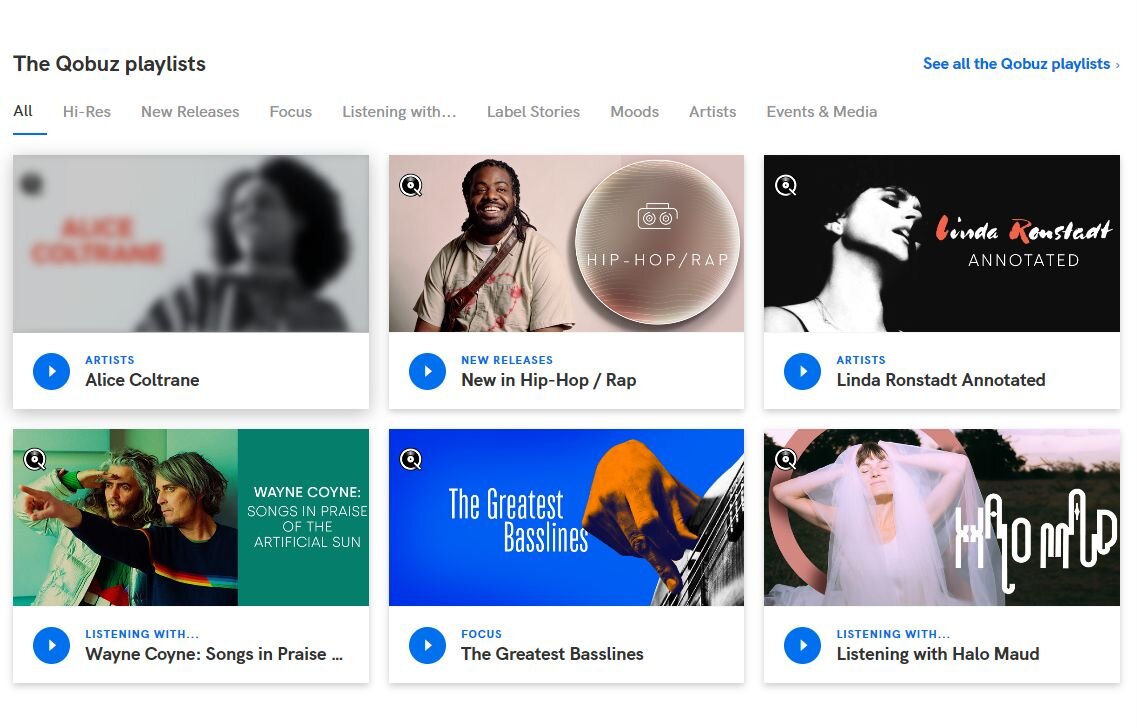The height and width of the screenshot is (728, 1137).
Task: Show the Moods tab
Action: click(x=634, y=112)
